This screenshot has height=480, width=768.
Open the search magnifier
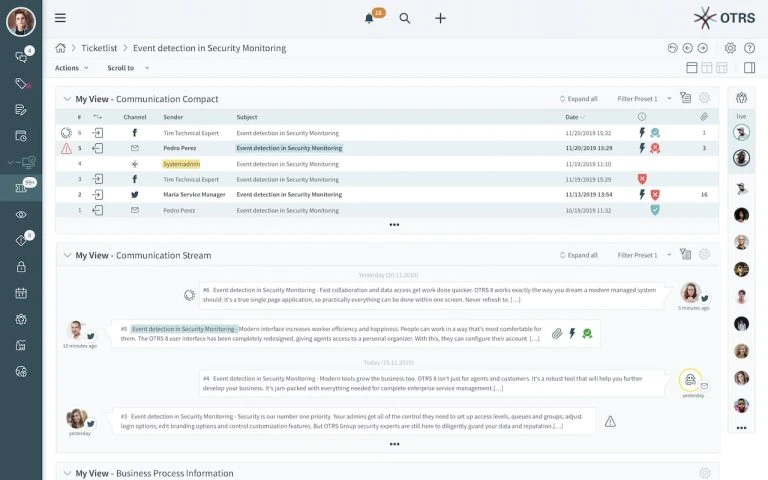(x=405, y=19)
